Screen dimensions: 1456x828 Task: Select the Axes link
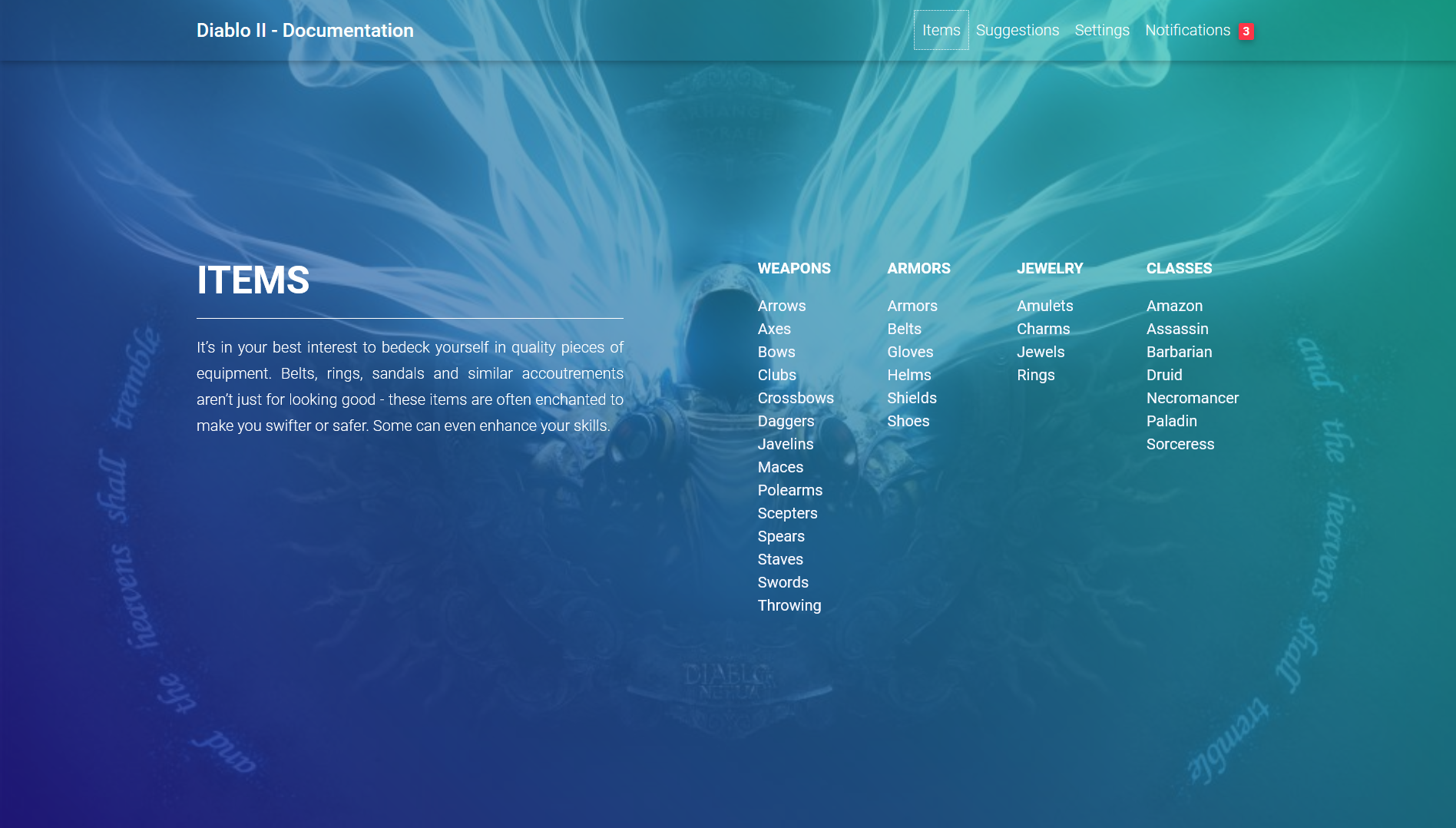tap(774, 329)
